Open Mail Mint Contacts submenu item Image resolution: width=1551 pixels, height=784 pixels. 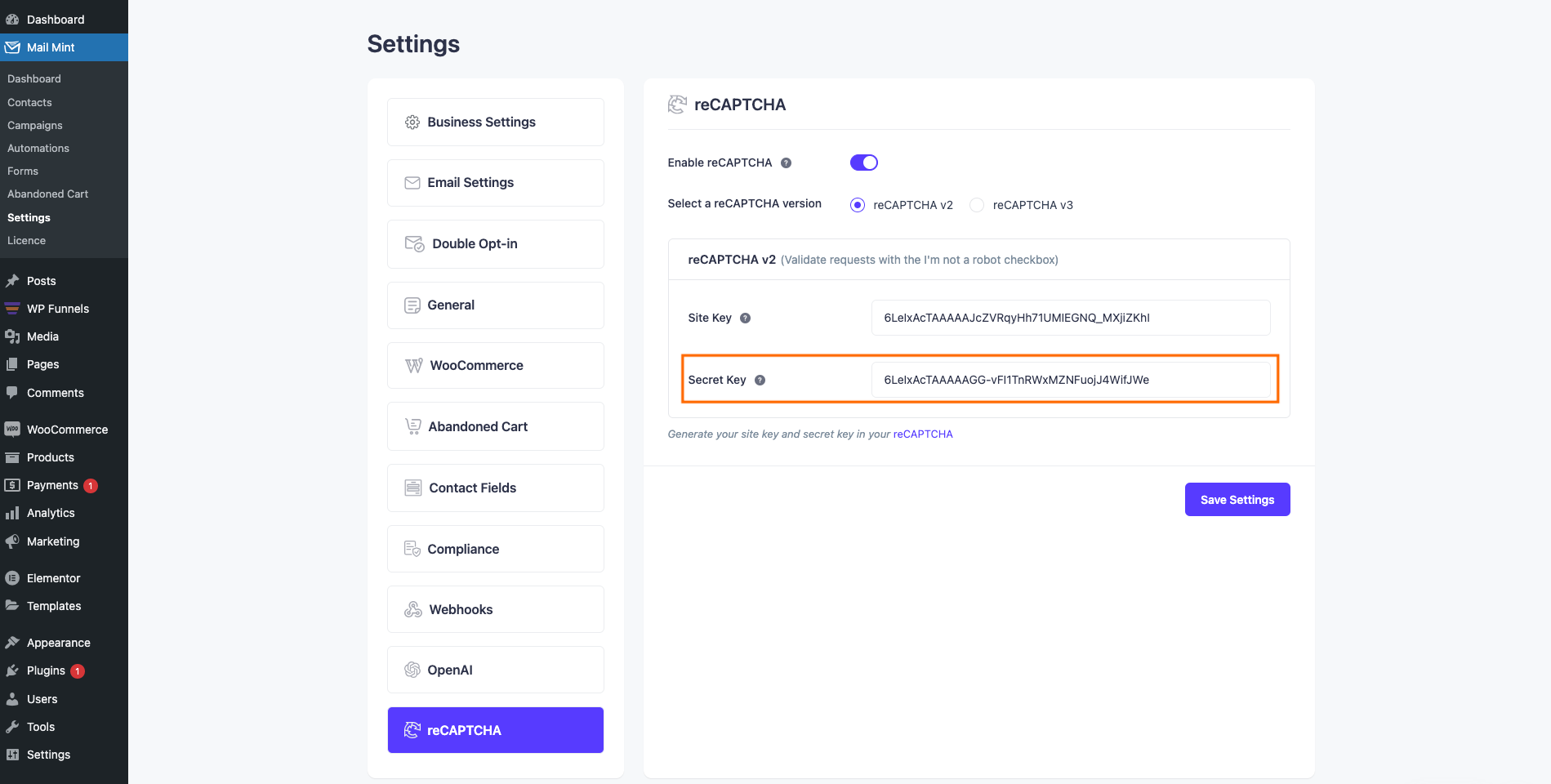pos(29,103)
